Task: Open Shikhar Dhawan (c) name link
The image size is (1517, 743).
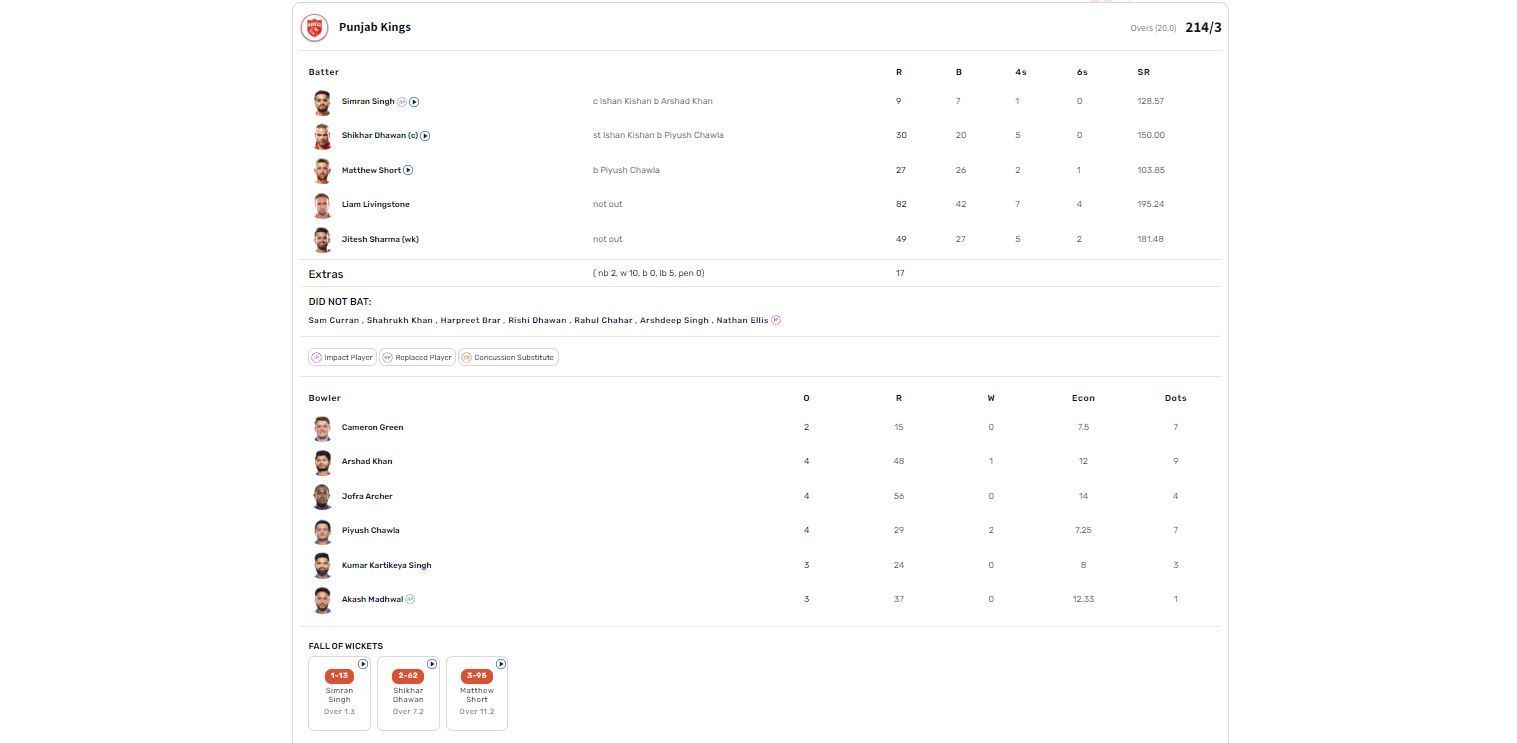Action: [380, 136]
